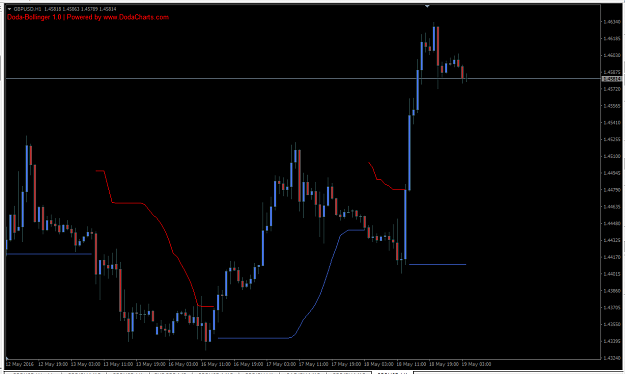Click price axis label 1.44945
This screenshot has height=374, width=625.
[x=613, y=173]
